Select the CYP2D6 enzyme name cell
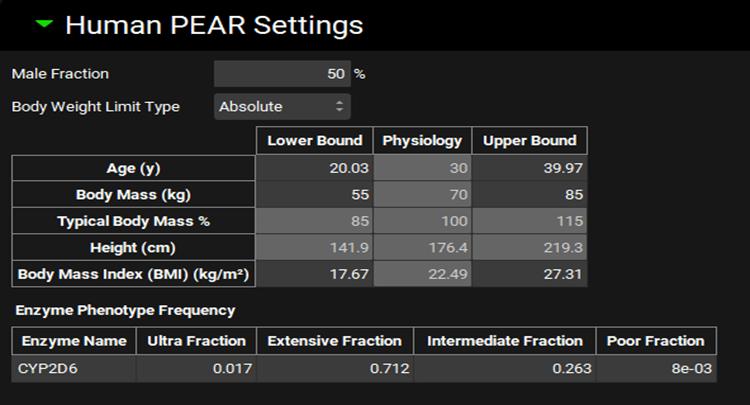 (x=74, y=368)
